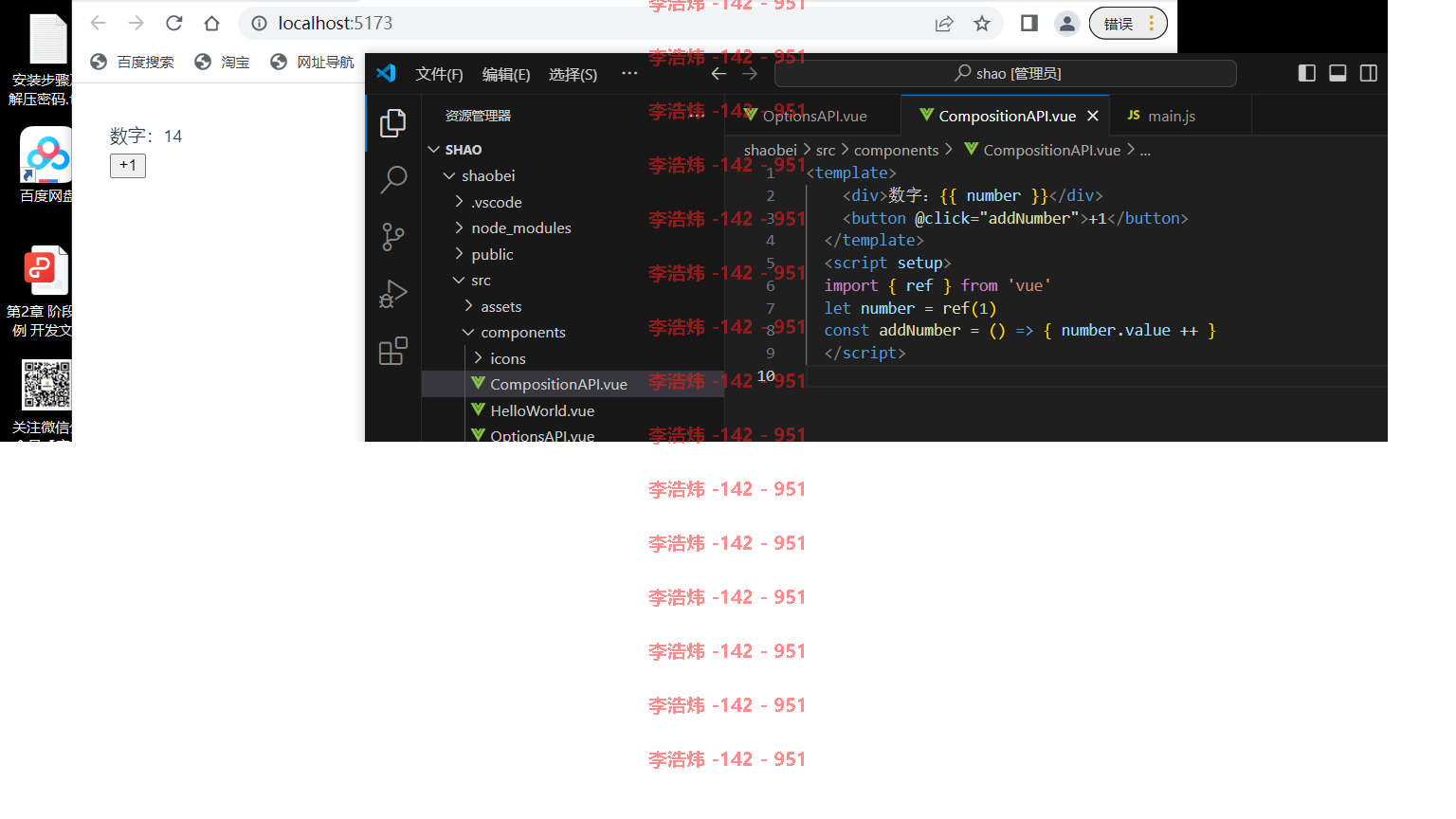Screen dimensions: 1456x819
Task: Collapse the shaobei folder
Action: [573, 175]
